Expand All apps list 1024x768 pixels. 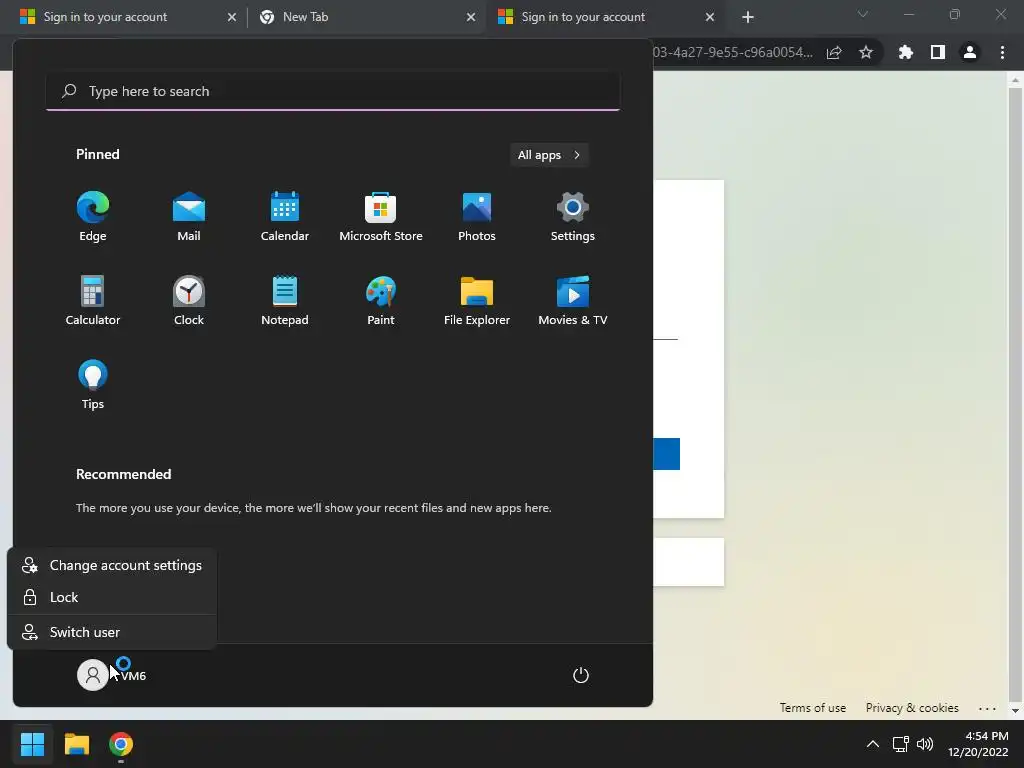(x=549, y=155)
